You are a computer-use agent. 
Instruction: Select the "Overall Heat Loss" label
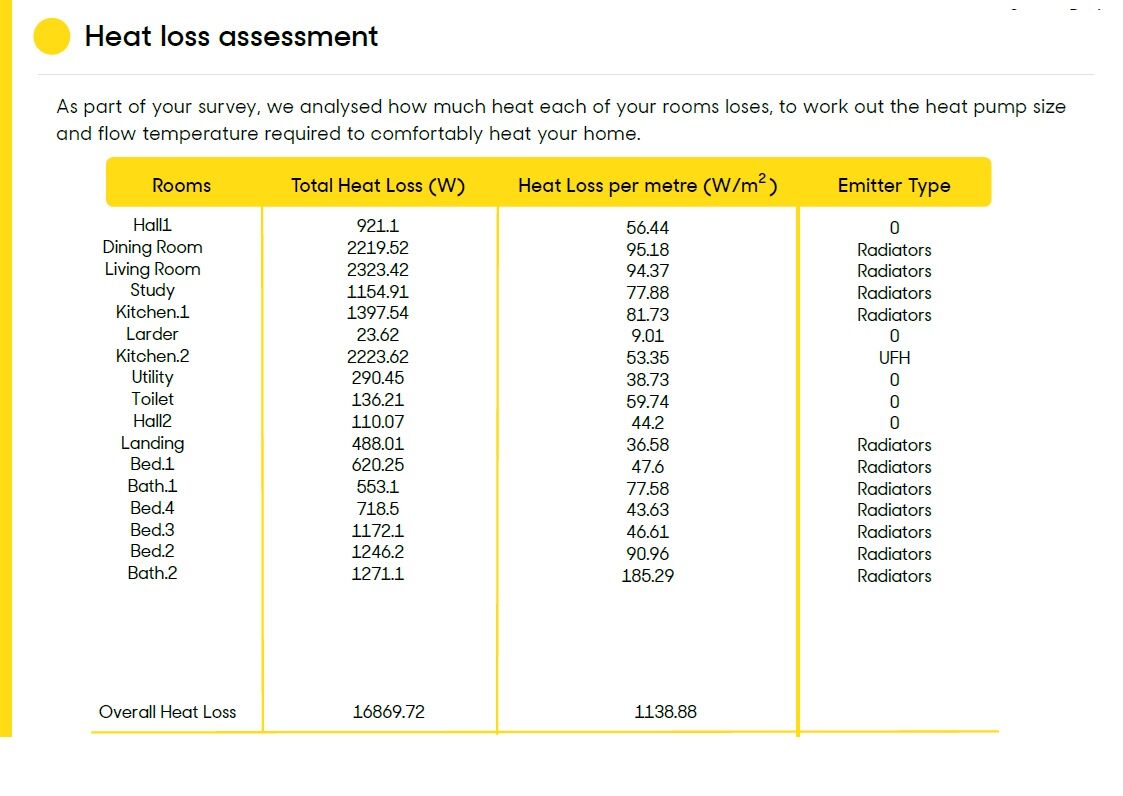pyautogui.click(x=168, y=712)
